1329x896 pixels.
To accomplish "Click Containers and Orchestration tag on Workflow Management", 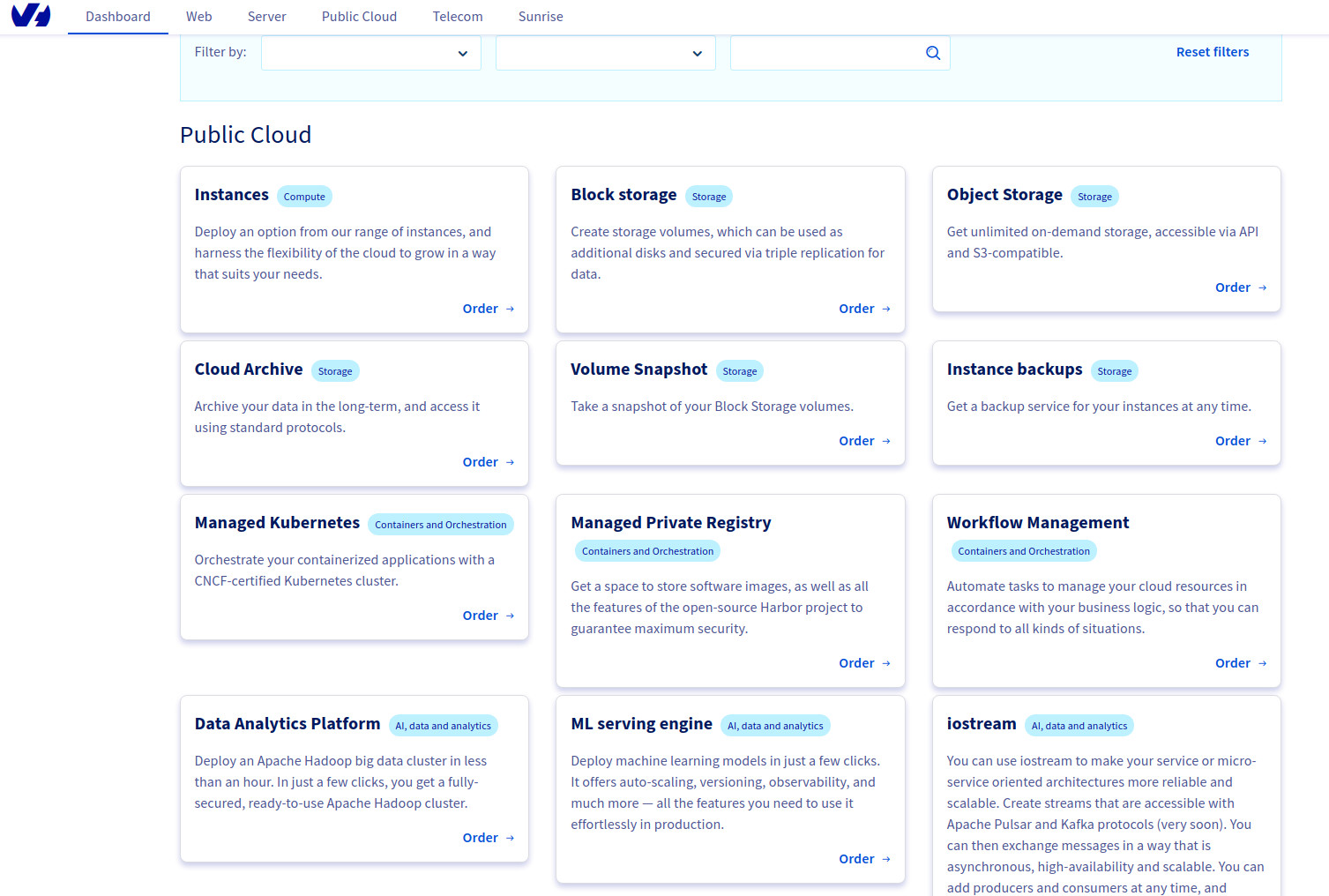I will pos(1024,551).
